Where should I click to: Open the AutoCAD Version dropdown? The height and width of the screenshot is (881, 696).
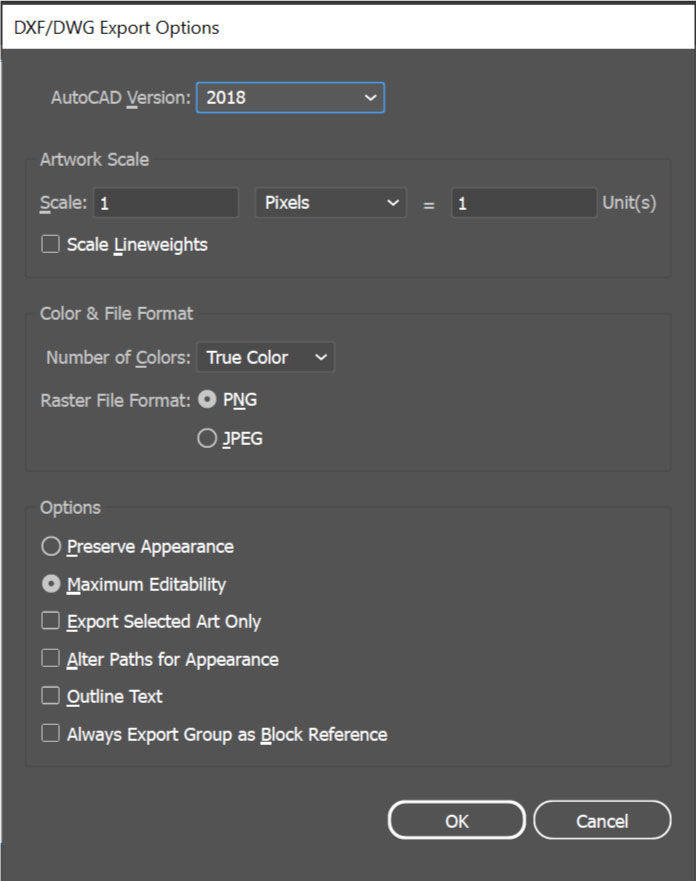pyautogui.click(x=290, y=97)
